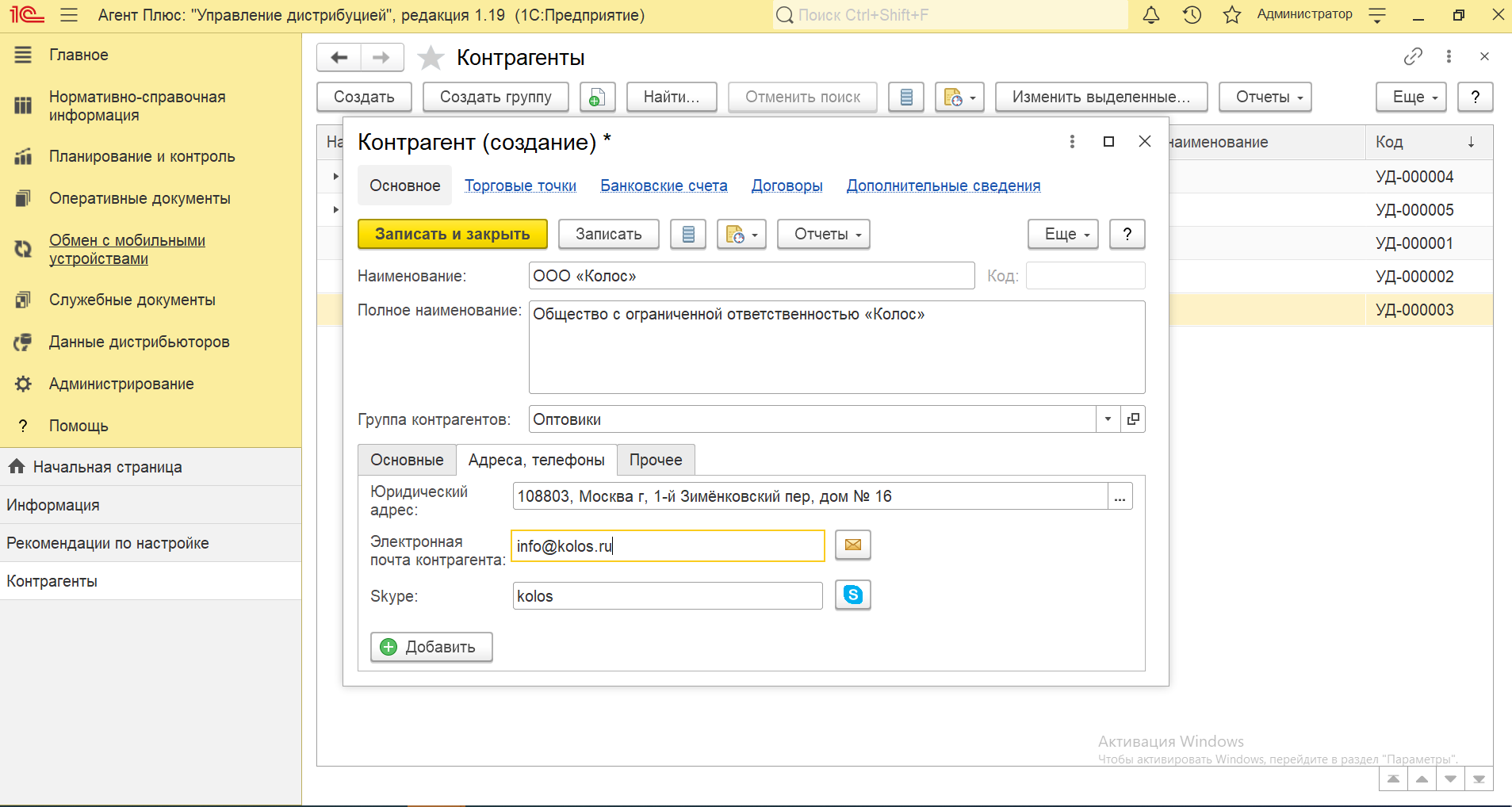Click the Записать button
Screen dimensions: 1512x807
(x=609, y=234)
